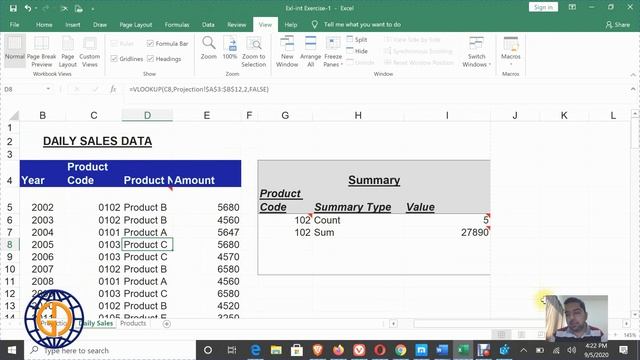Expand the formula bar
The height and width of the screenshot is (360, 640).
(633, 89)
